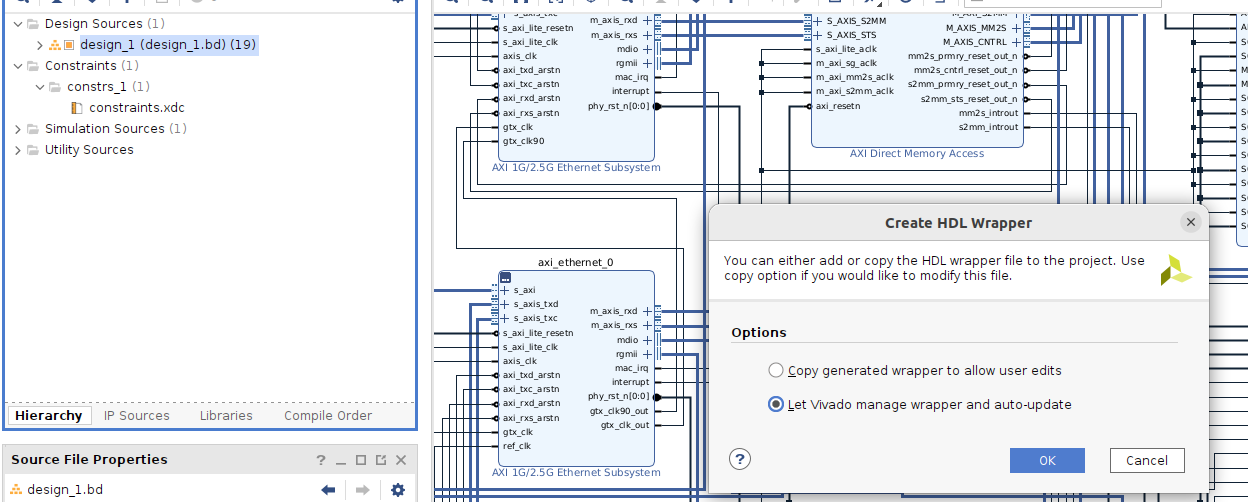Expand M_AXIS_CNTRL port on AXI DMA block
Screen dimensions: 1248x502
[x=1017, y=42]
